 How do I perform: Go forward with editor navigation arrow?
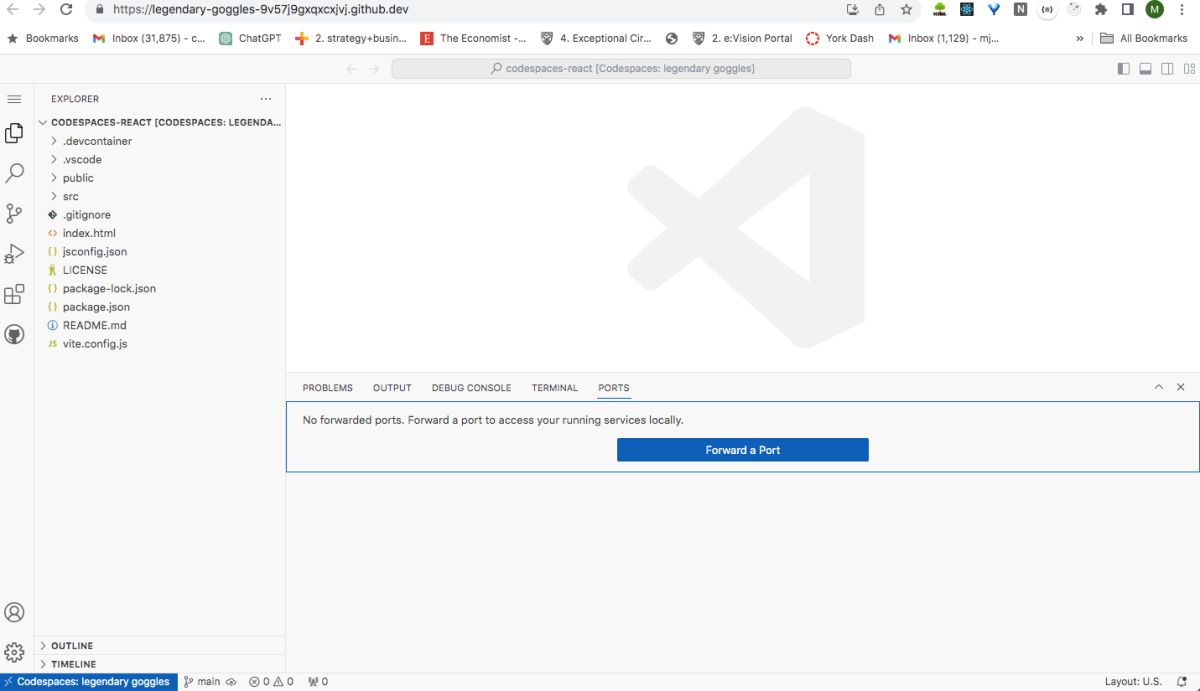[x=374, y=69]
